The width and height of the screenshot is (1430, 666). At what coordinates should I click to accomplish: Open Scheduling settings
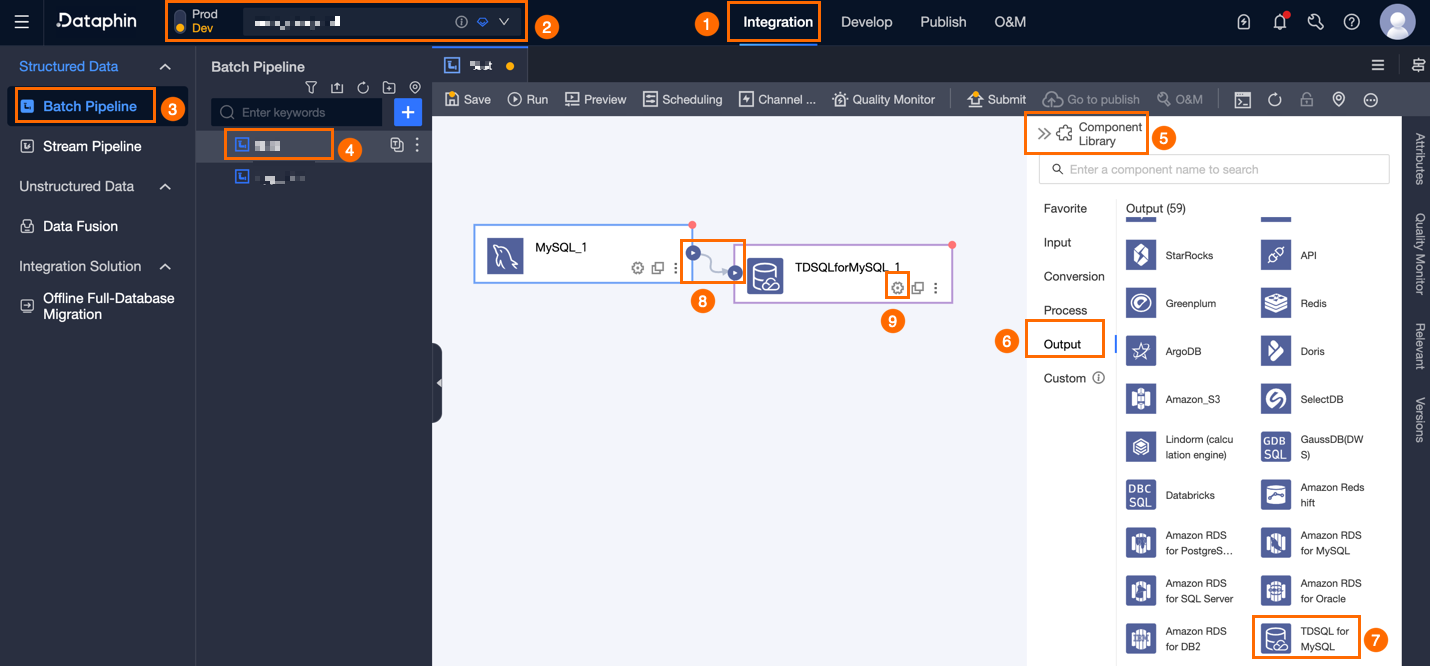click(x=682, y=99)
